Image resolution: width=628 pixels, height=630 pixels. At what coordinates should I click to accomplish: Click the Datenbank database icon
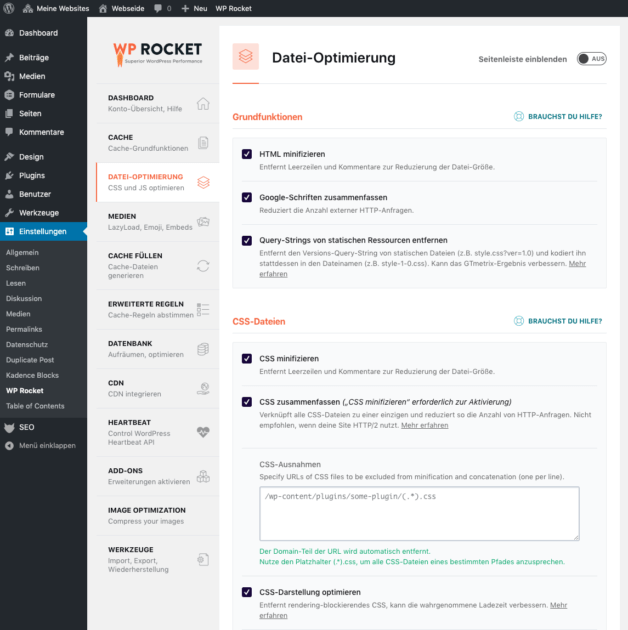click(x=203, y=349)
